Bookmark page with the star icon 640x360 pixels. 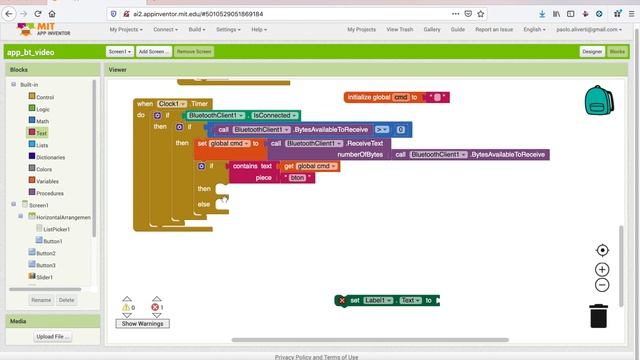[481, 14]
